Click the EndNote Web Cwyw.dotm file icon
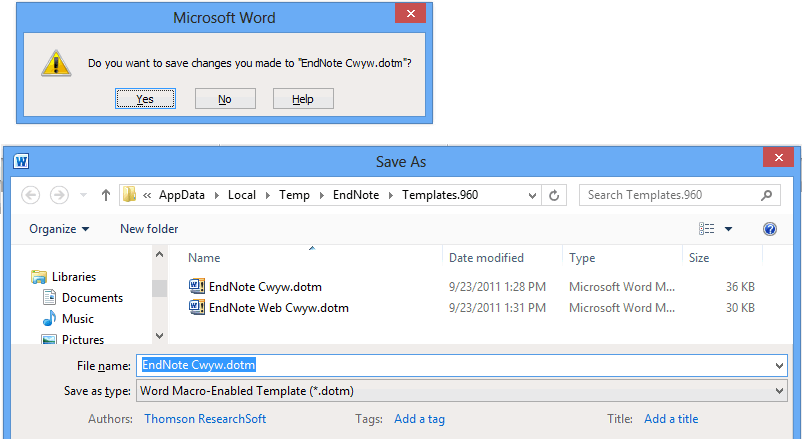The width and height of the screenshot is (803, 439). (197, 307)
